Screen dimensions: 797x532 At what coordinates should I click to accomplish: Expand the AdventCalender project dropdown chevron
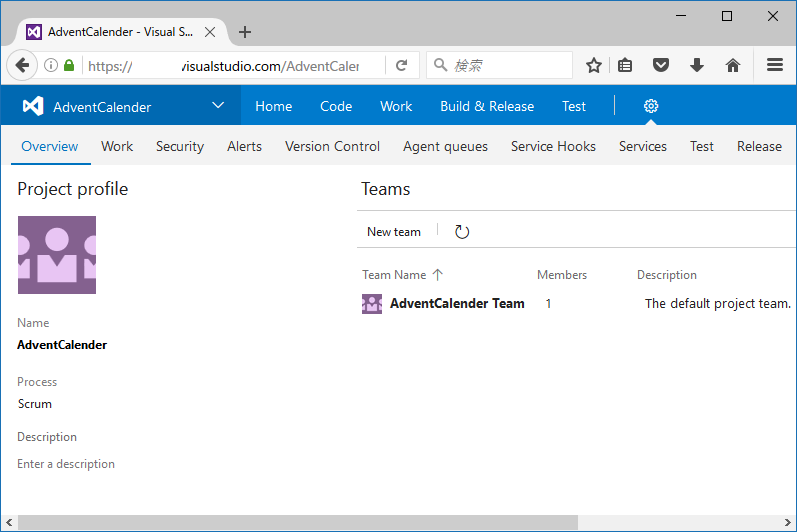pyautogui.click(x=218, y=106)
